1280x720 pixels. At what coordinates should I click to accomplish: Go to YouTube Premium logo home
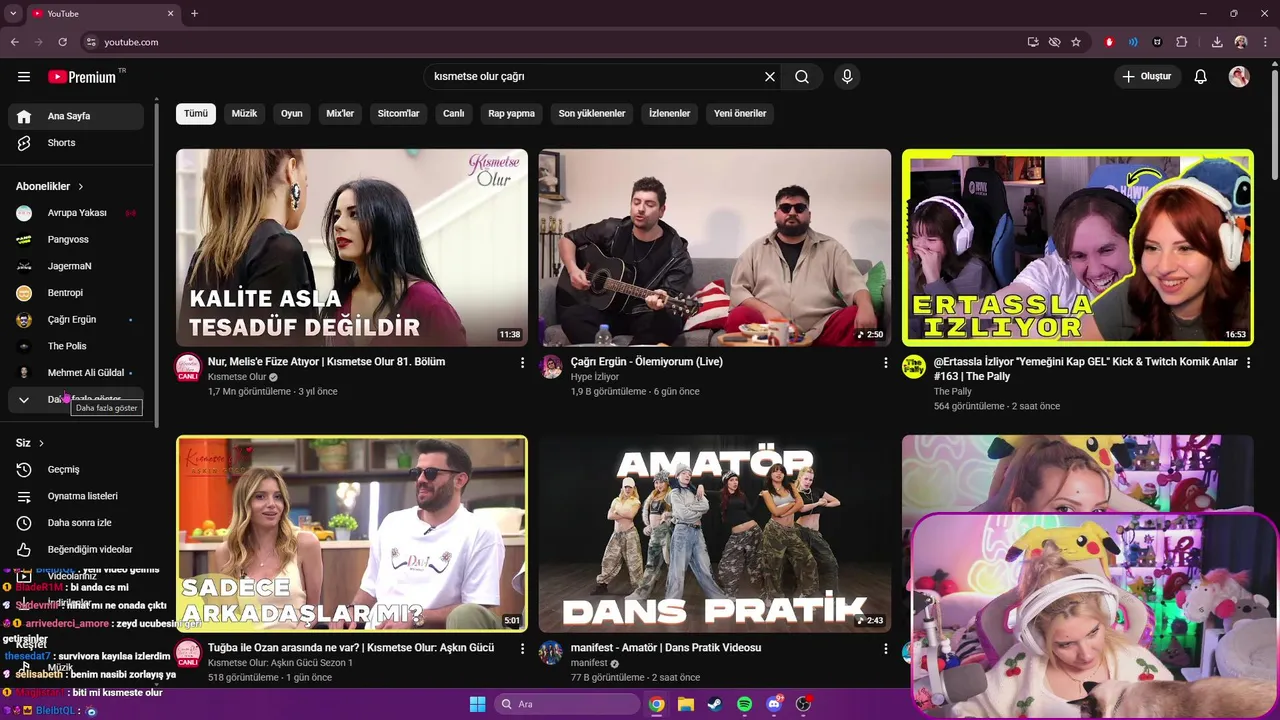(x=82, y=77)
